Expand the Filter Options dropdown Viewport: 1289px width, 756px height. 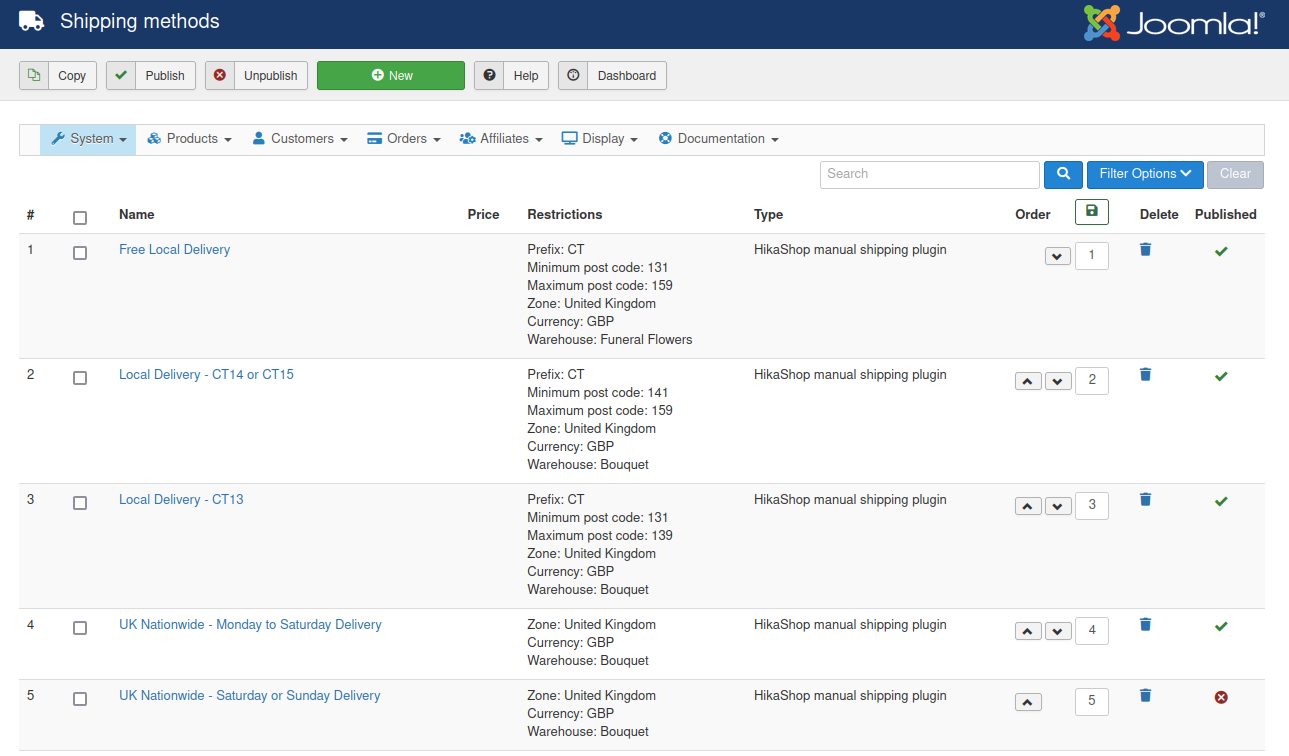[1144, 174]
